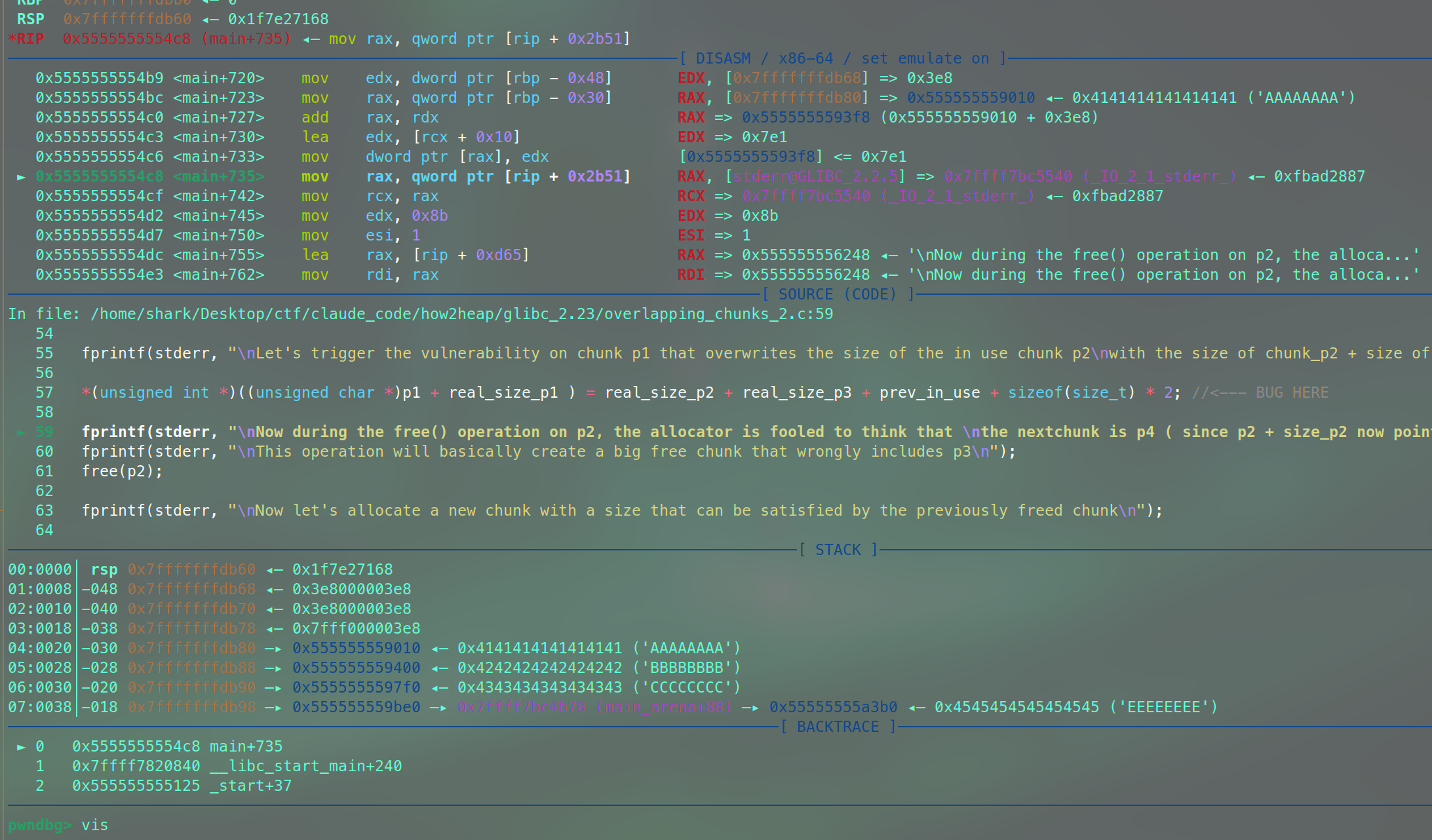Select the main_arena+88 pointer
The width and height of the screenshot is (1432, 840).
click(594, 707)
